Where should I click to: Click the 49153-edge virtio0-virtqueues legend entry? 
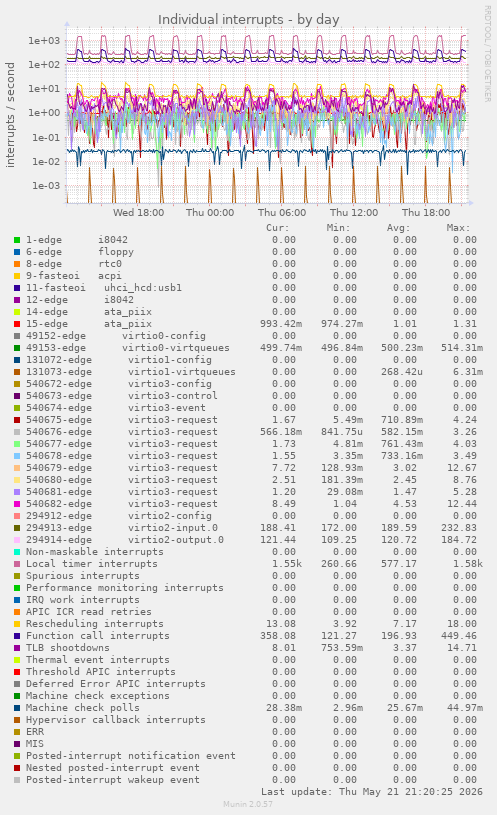(x=128, y=348)
